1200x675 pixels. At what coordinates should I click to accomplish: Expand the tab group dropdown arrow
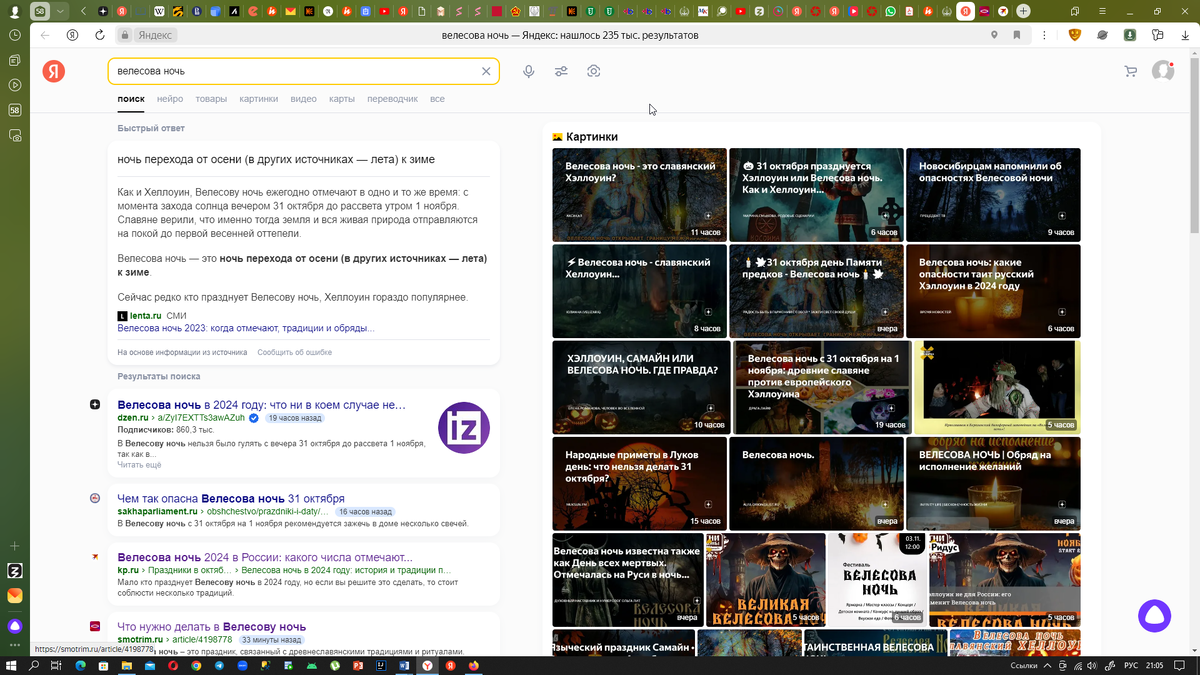pos(60,11)
